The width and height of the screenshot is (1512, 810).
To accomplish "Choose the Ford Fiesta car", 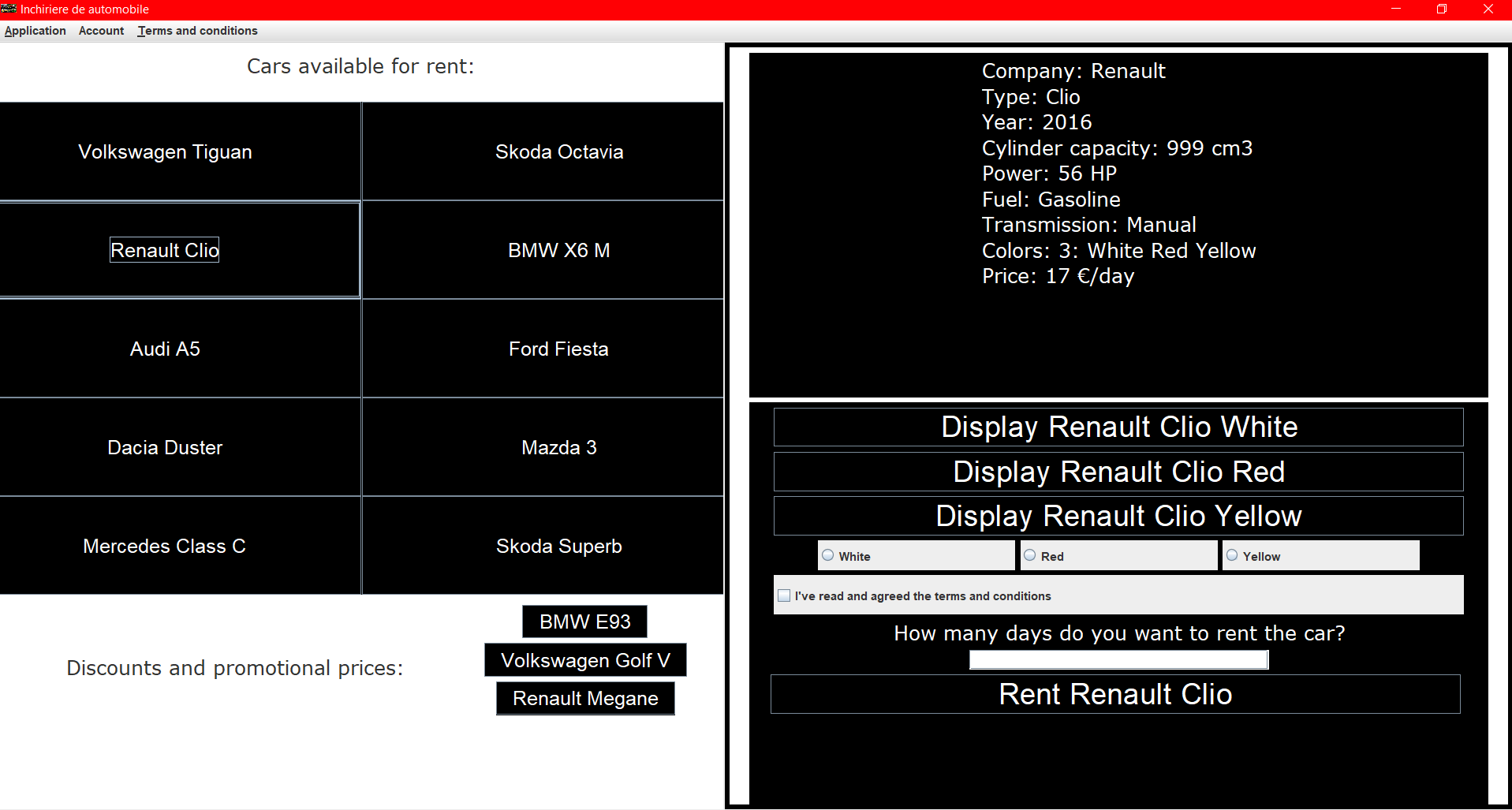I will tap(543, 349).
